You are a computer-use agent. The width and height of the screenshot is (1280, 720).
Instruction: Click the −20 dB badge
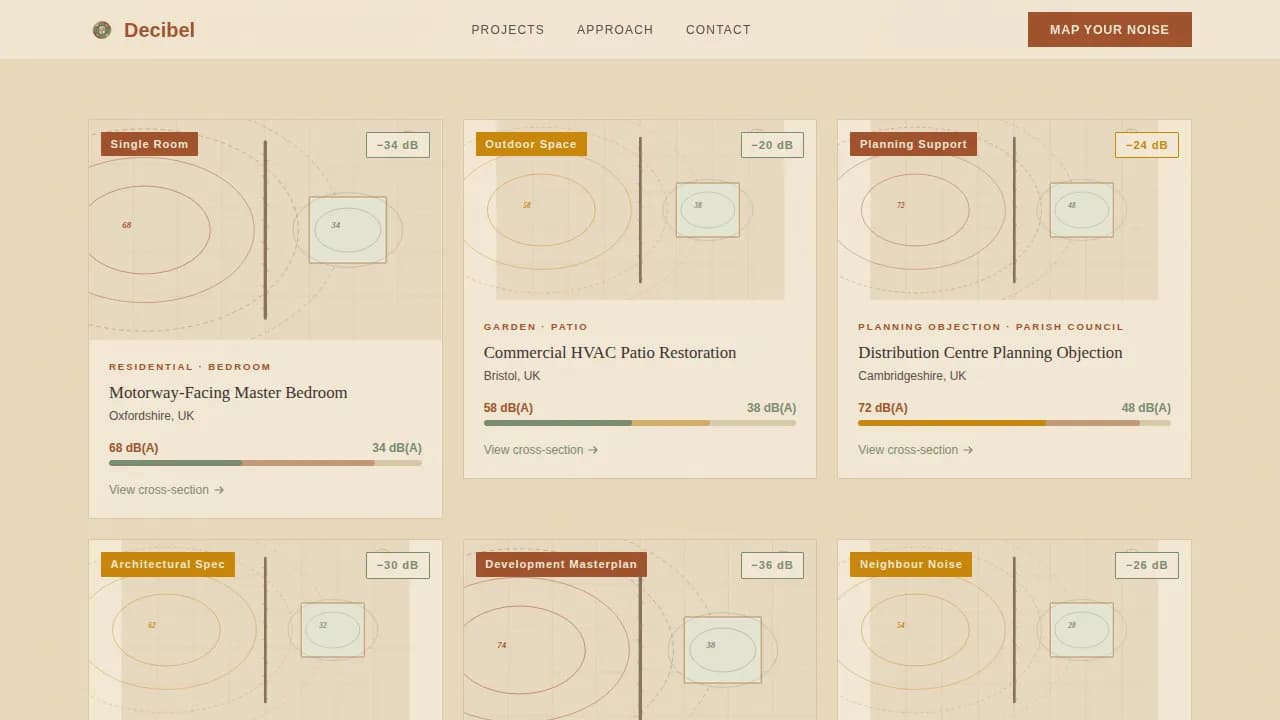(x=772, y=145)
